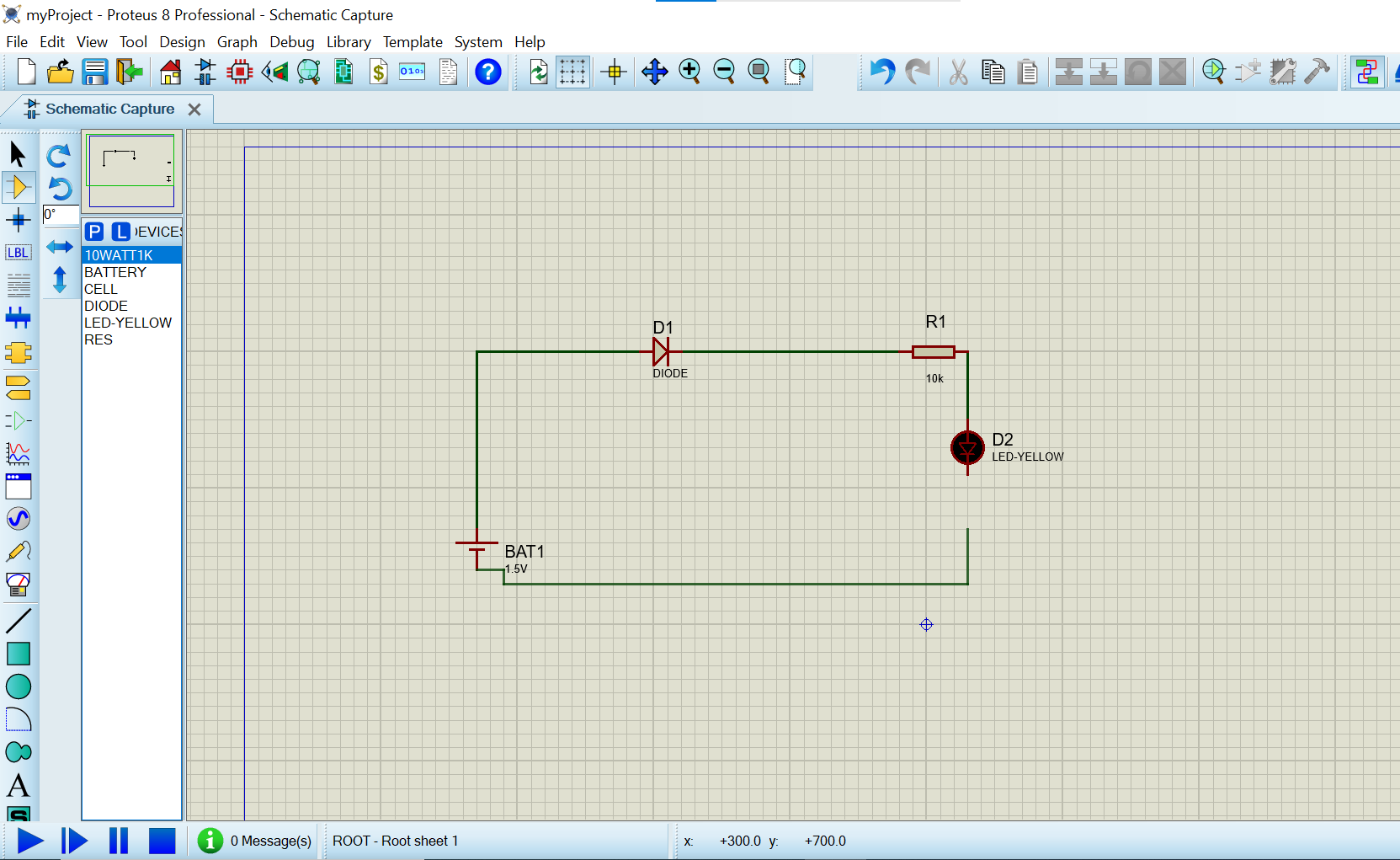Open the Debug menu
Image resolution: width=1400 pixels, height=860 pixels.
pyautogui.click(x=291, y=42)
